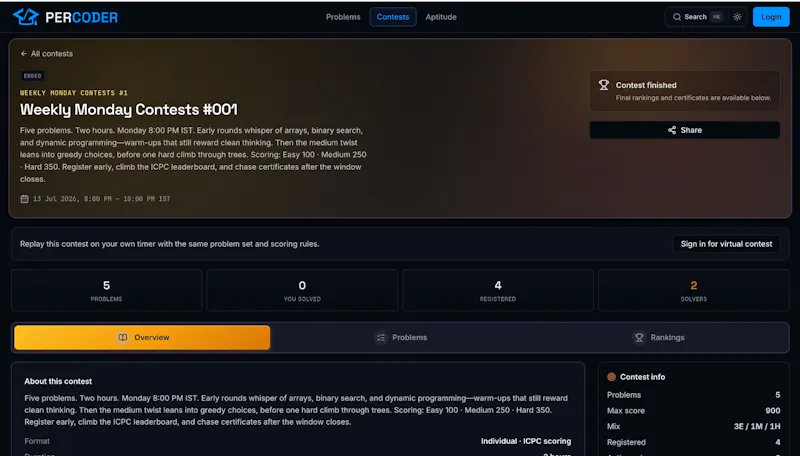Click the 2 Solvers stat card

click(x=694, y=290)
